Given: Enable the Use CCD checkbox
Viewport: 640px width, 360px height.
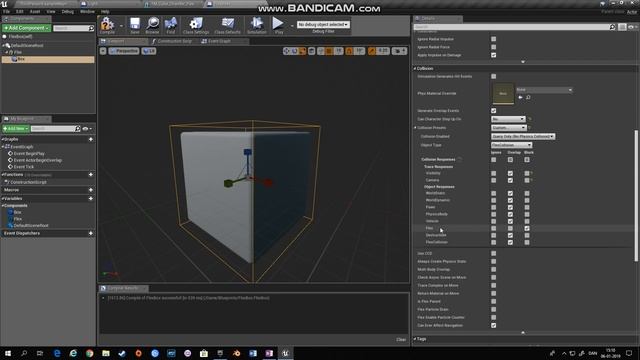Looking at the screenshot, I should (493, 253).
